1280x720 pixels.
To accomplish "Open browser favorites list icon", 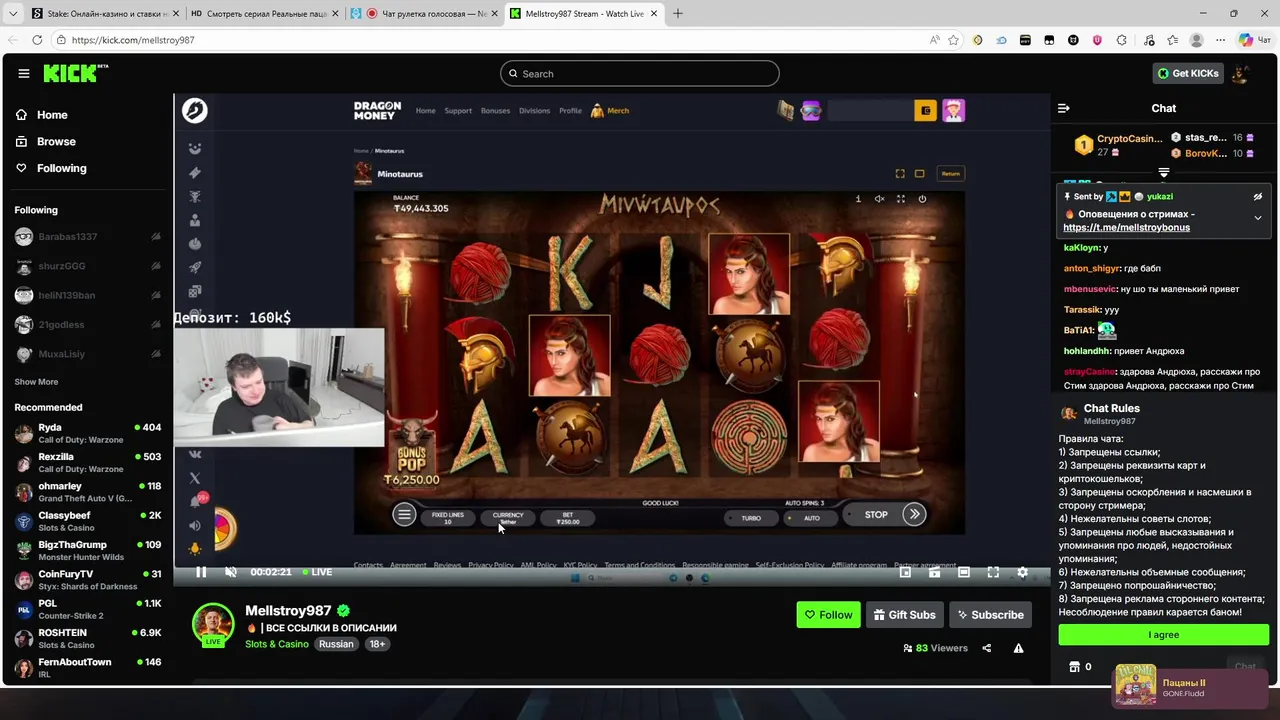I will coord(1173,40).
